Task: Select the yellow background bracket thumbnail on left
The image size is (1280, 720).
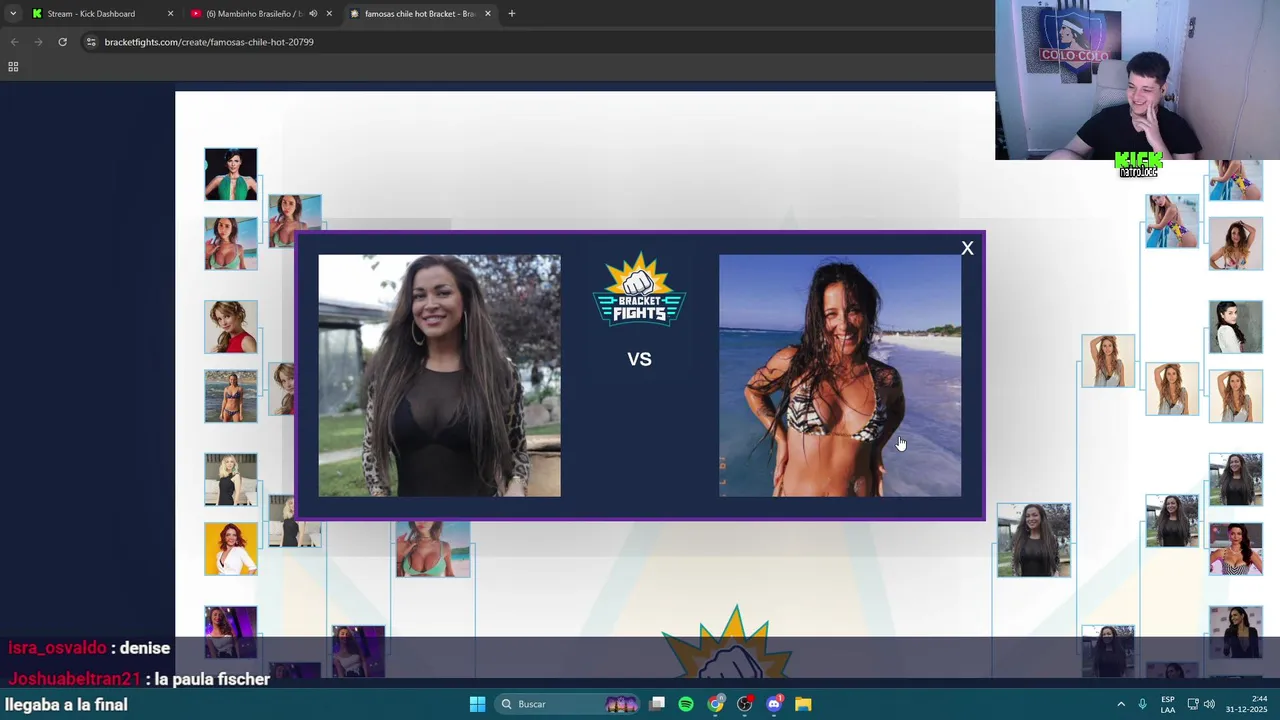Action: point(231,549)
